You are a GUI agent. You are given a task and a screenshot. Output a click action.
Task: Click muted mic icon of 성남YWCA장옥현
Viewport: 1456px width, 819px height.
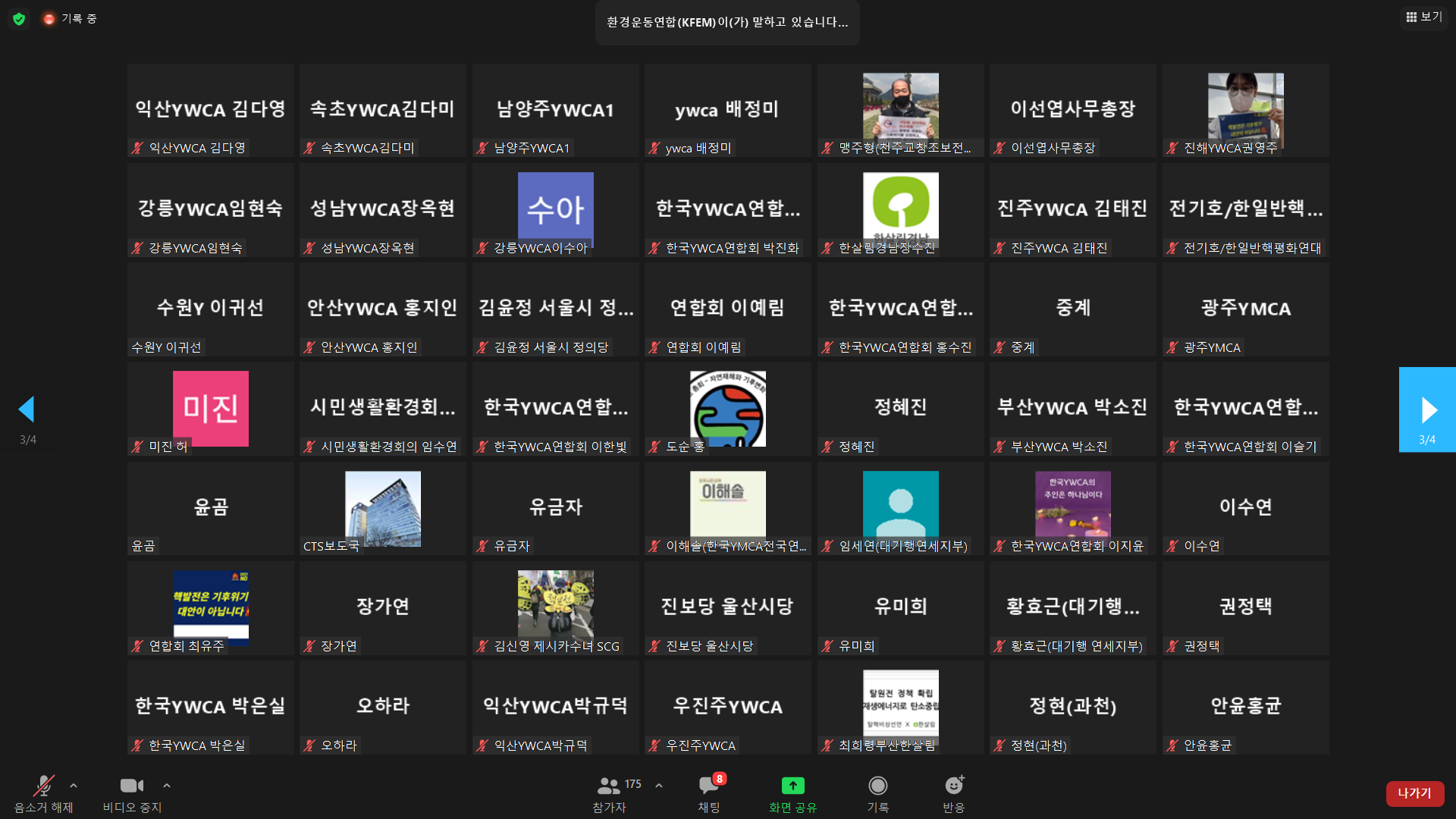click(x=309, y=248)
